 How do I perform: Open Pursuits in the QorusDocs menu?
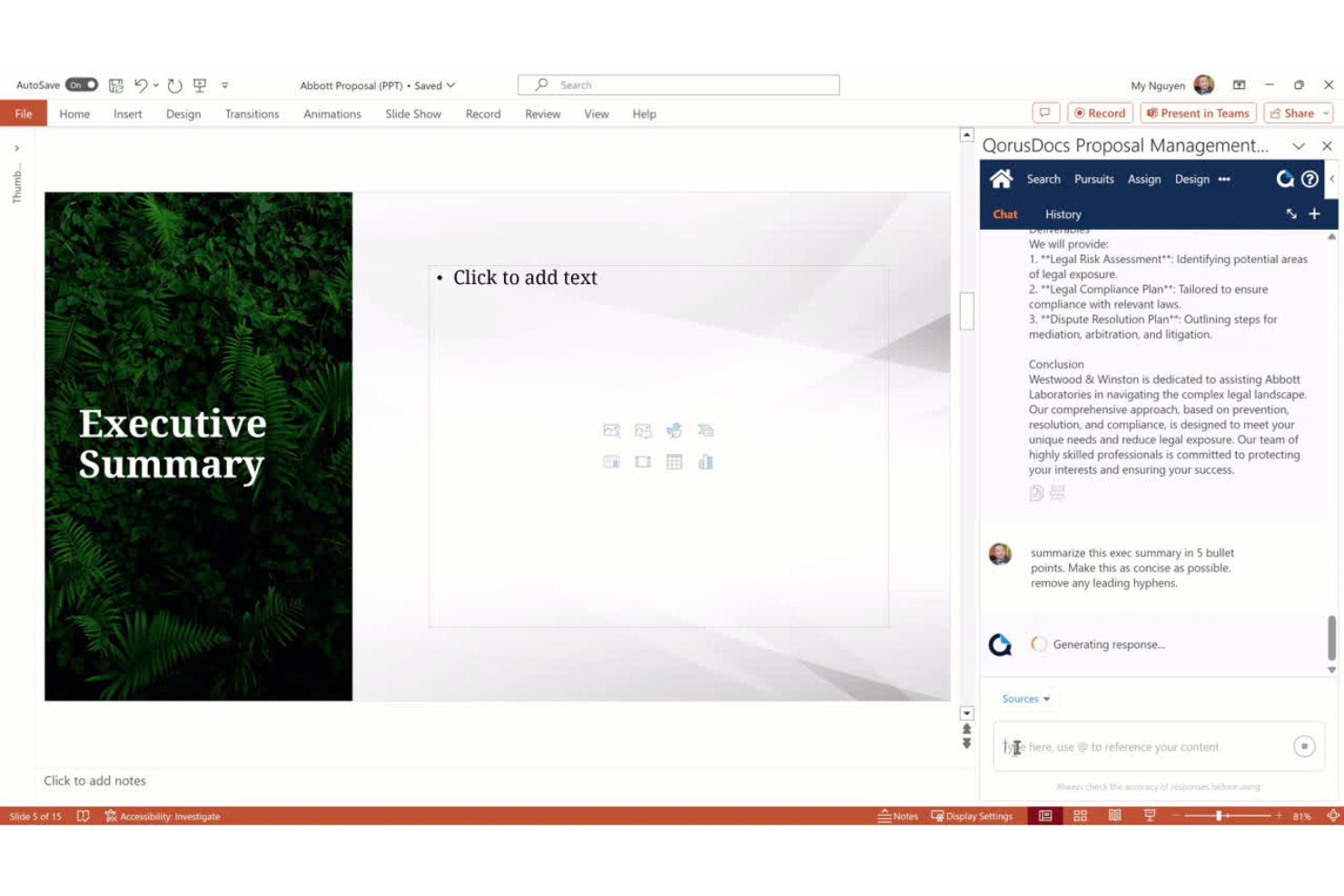coord(1093,179)
